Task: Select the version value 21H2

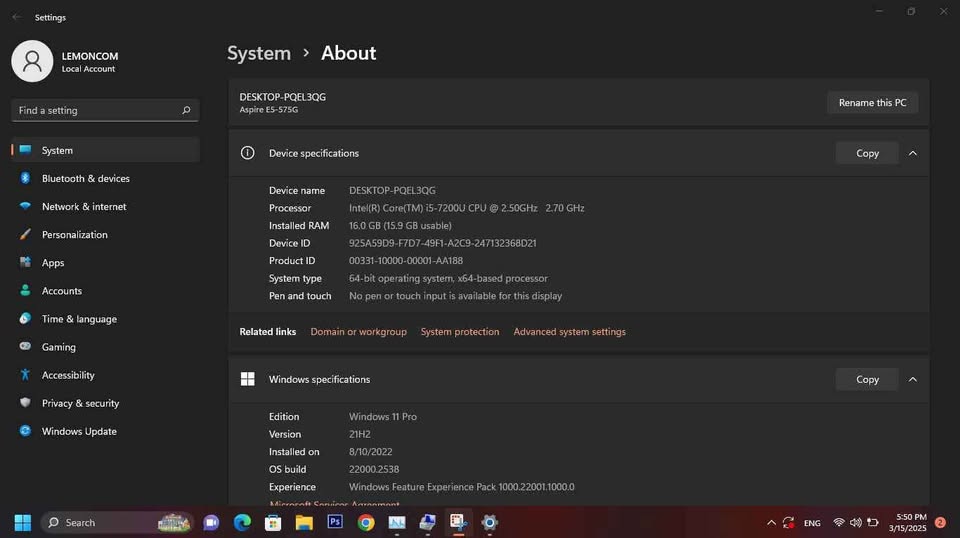Action: 359,434
